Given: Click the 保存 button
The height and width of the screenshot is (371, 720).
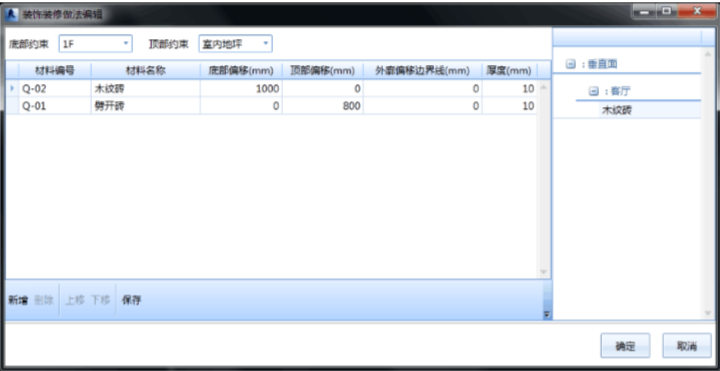Looking at the screenshot, I should (131, 300).
